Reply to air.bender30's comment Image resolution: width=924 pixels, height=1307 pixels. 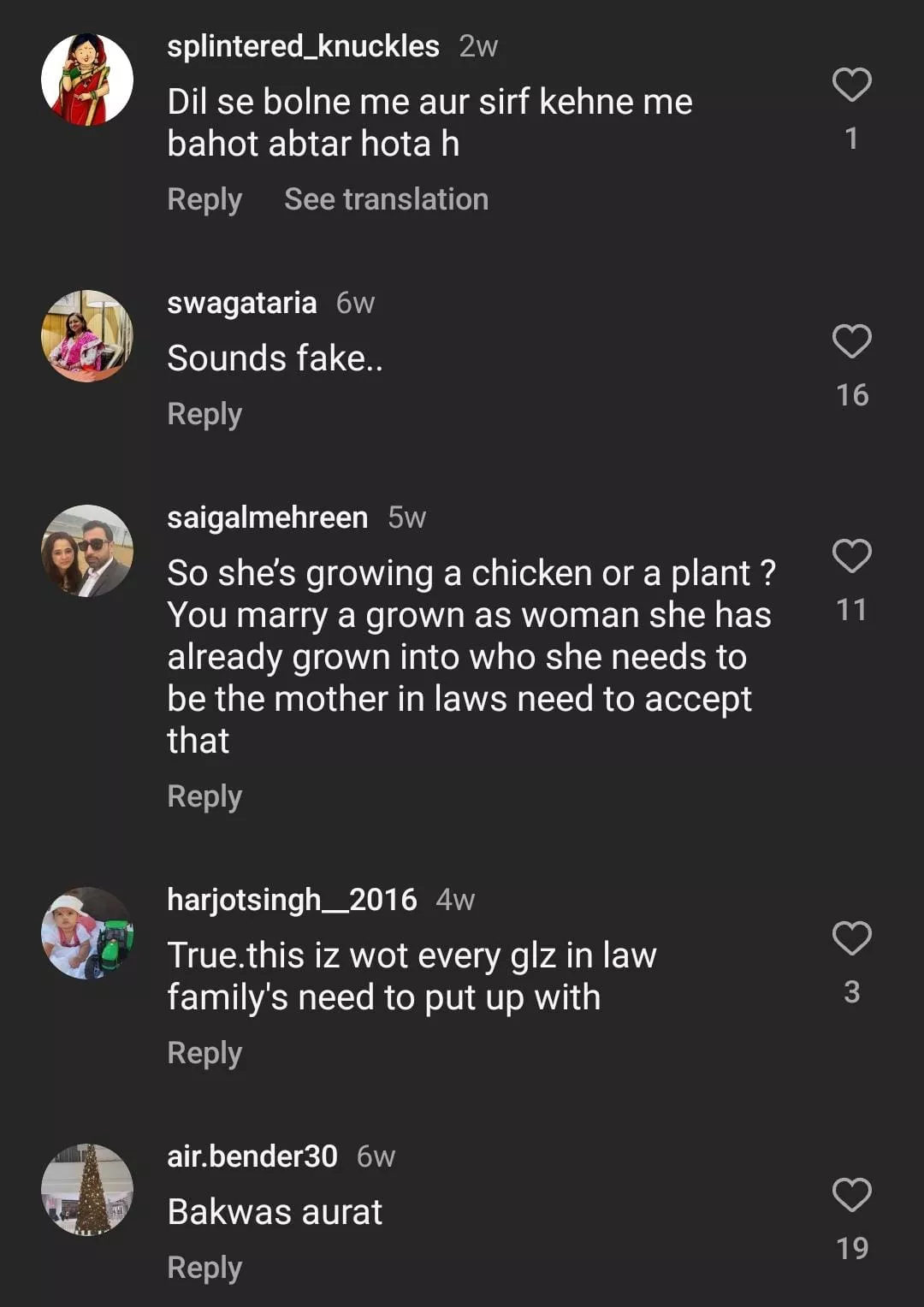coord(204,1269)
